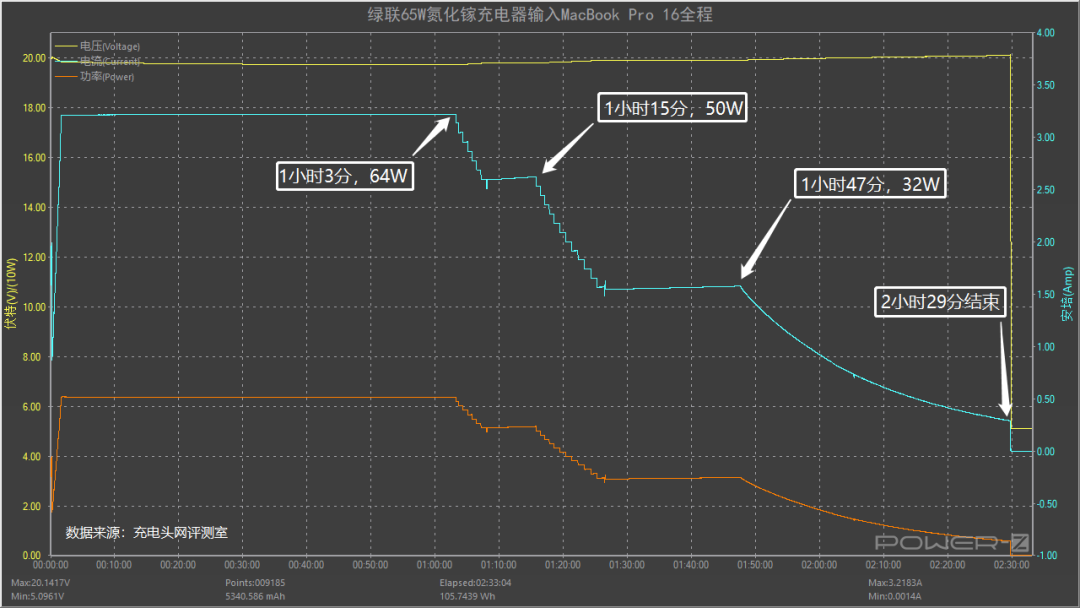Click the 00:00:00 time axis label
The height and width of the screenshot is (608, 1080).
coord(50,565)
